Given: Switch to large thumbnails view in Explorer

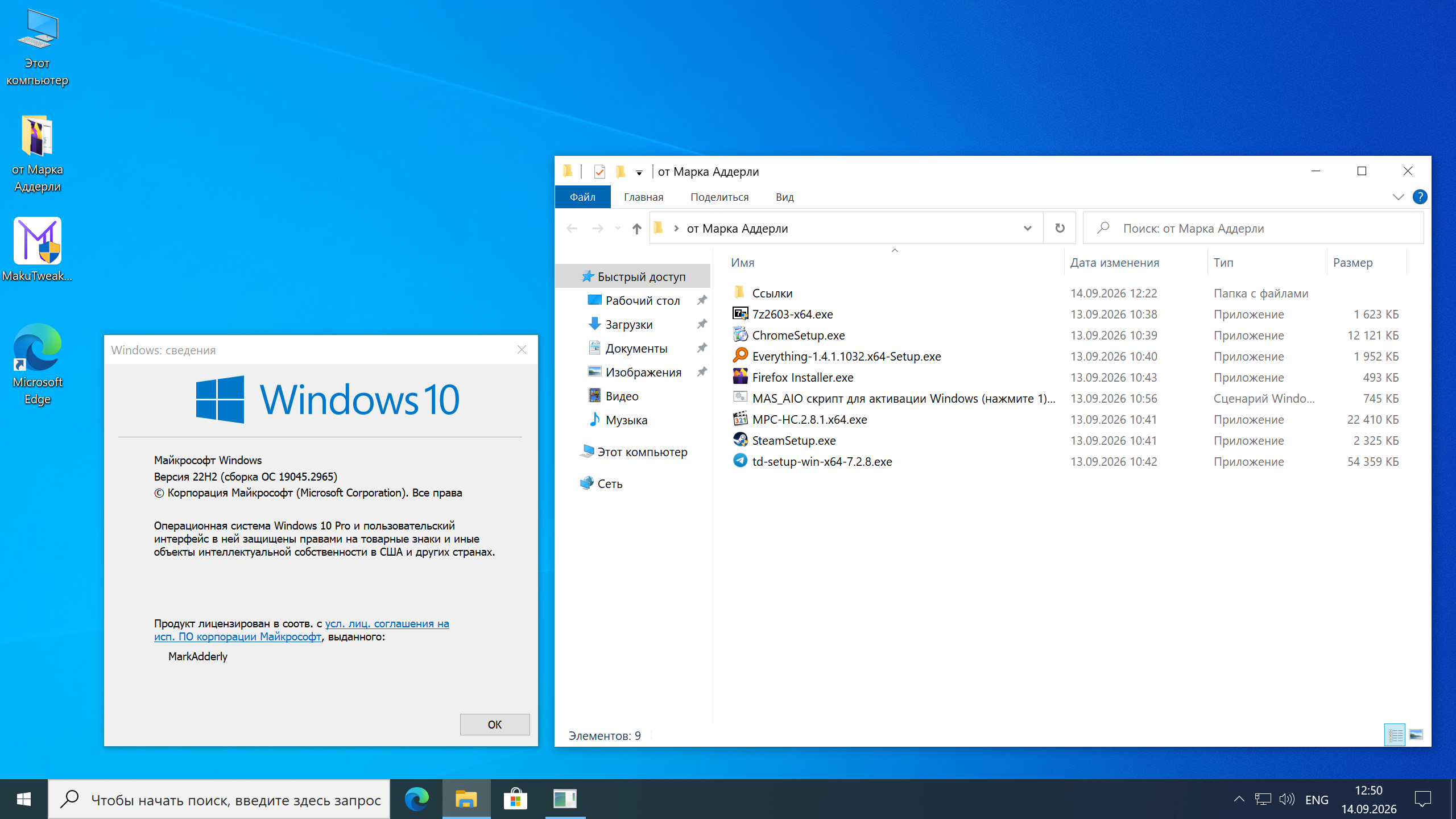Looking at the screenshot, I should click(1416, 735).
